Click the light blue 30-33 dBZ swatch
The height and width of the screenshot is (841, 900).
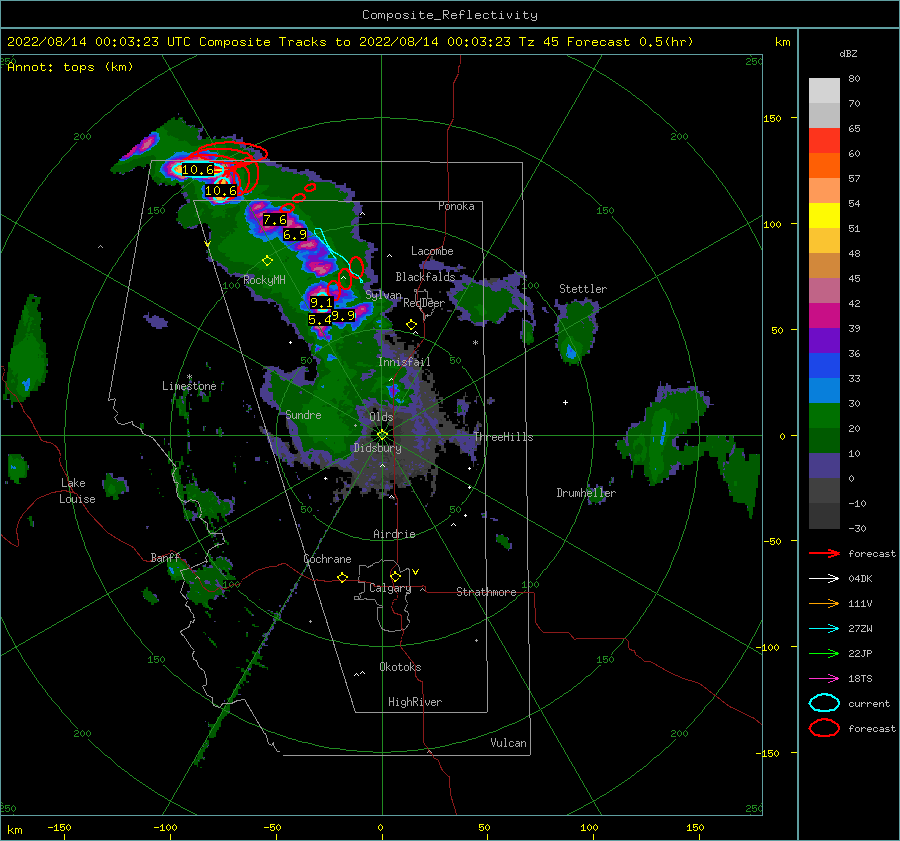(x=824, y=391)
